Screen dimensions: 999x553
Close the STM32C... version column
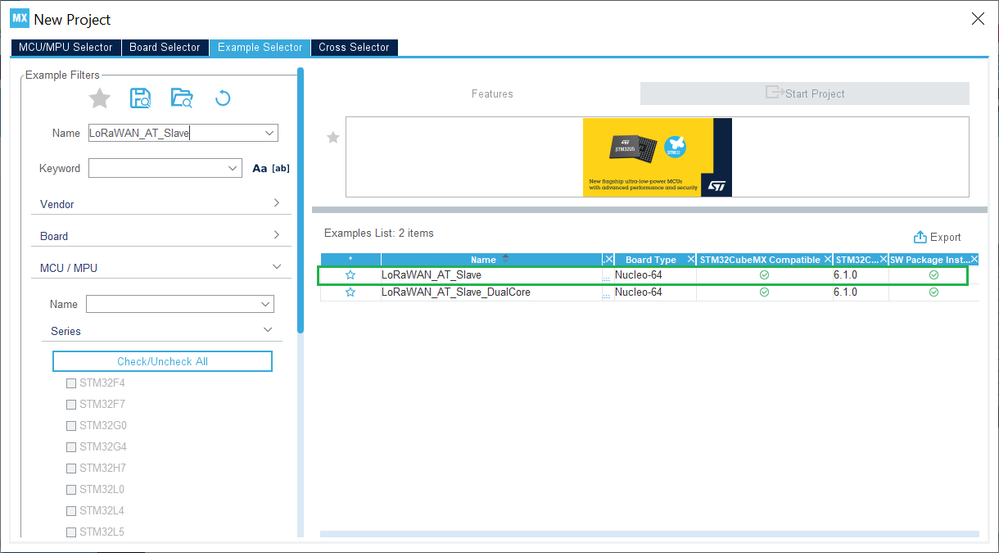(883, 259)
